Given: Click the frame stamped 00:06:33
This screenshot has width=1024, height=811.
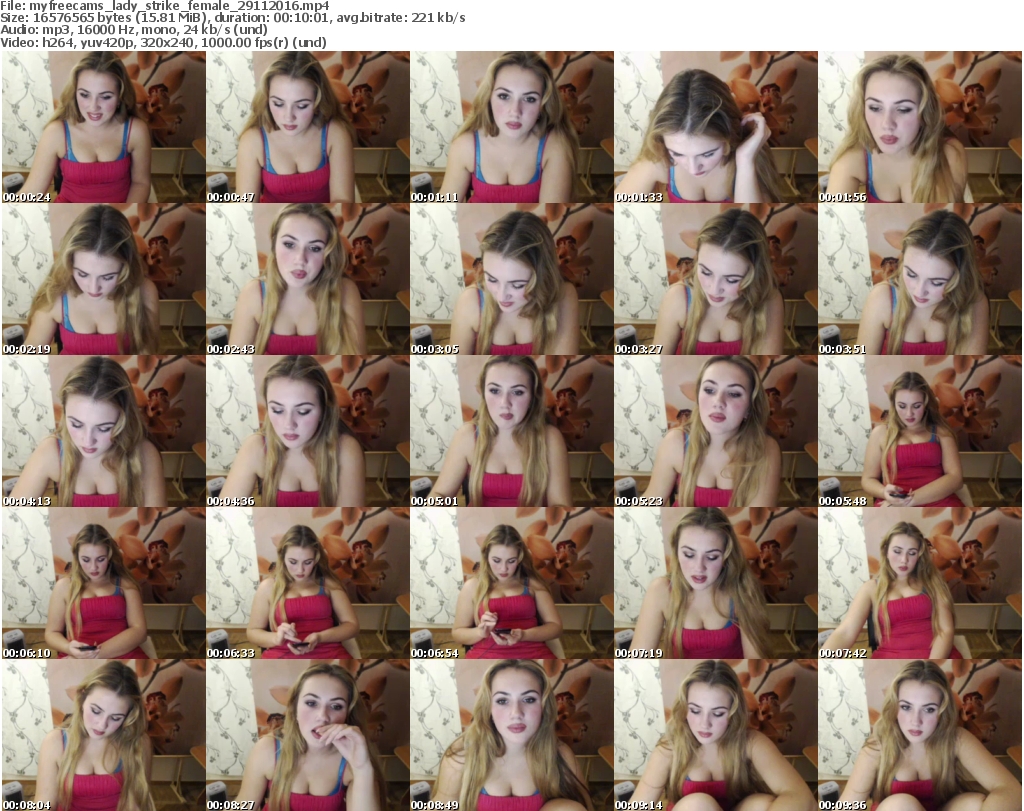Looking at the screenshot, I should point(308,583).
